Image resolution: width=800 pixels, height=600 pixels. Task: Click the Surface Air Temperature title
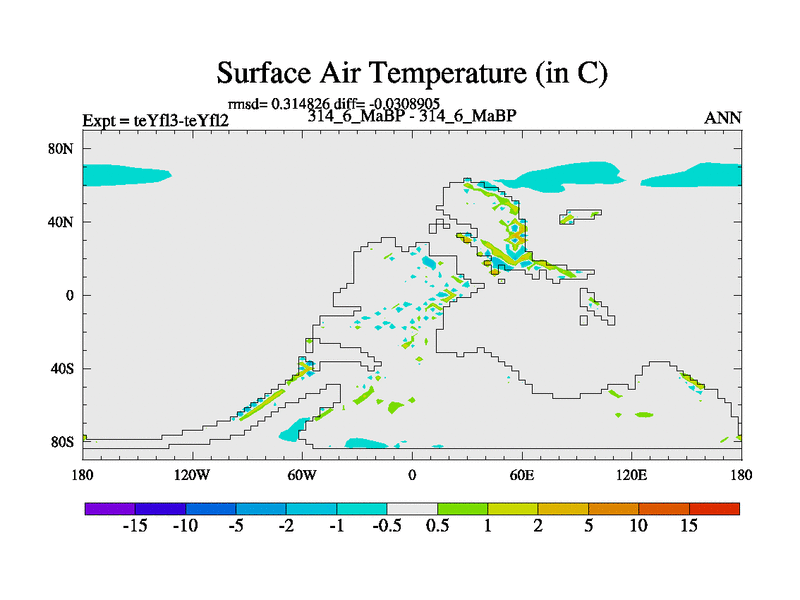pyautogui.click(x=412, y=74)
